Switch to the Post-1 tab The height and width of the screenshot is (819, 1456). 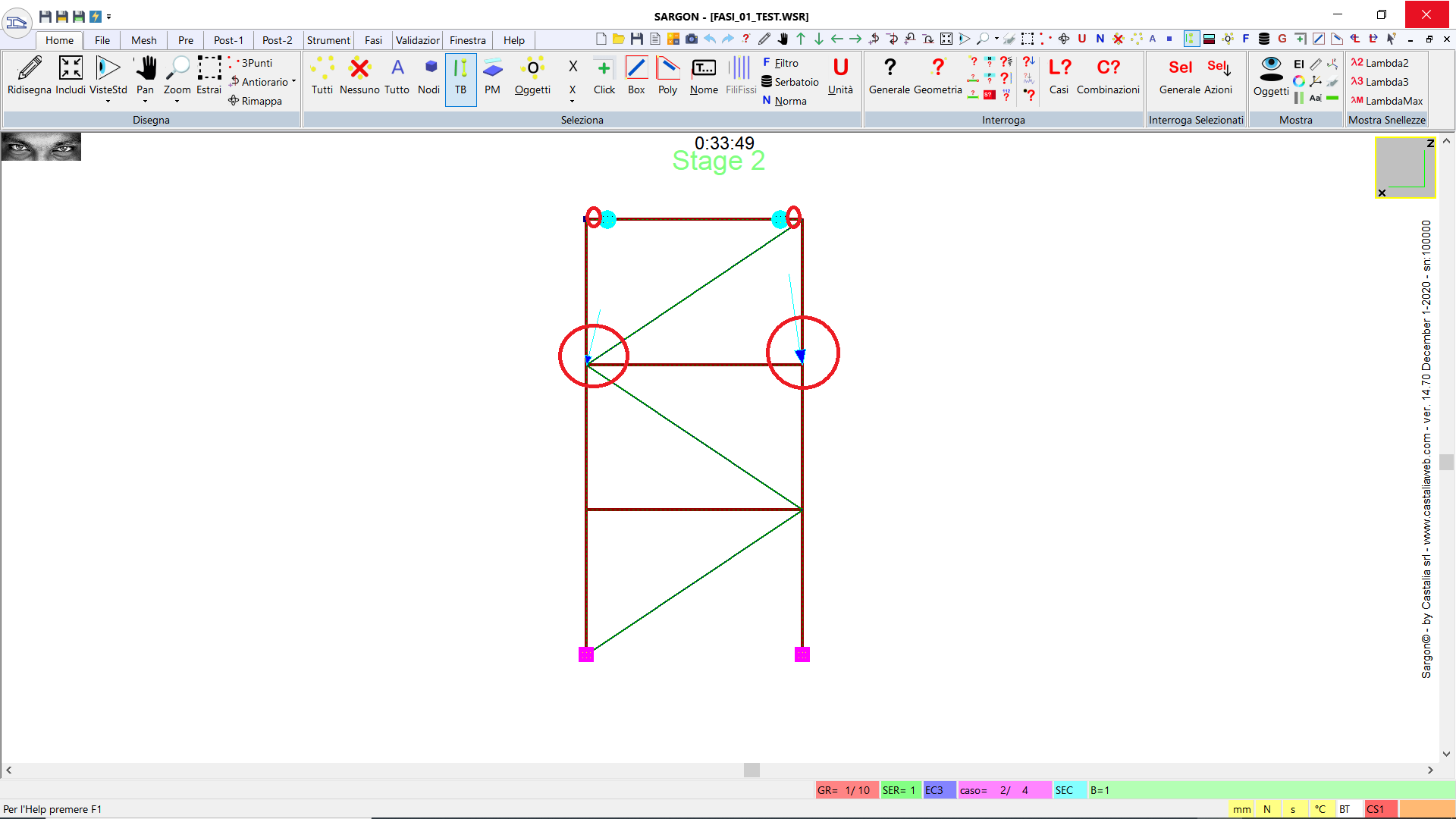[x=228, y=40]
